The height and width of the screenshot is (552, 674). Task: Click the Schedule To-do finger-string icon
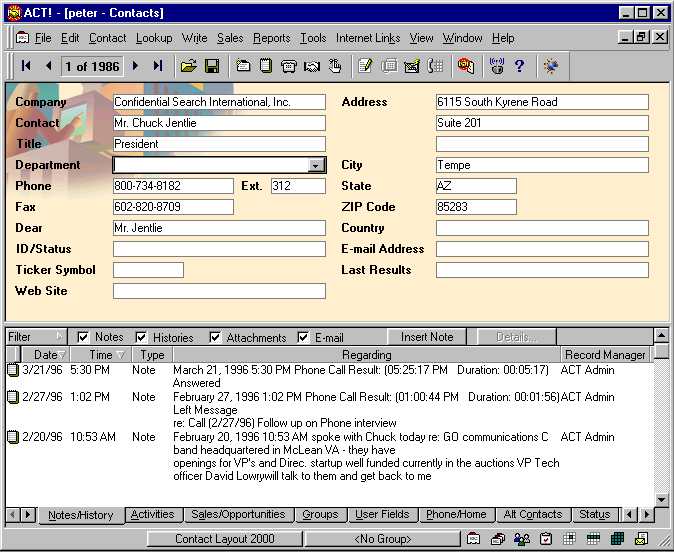point(334,66)
